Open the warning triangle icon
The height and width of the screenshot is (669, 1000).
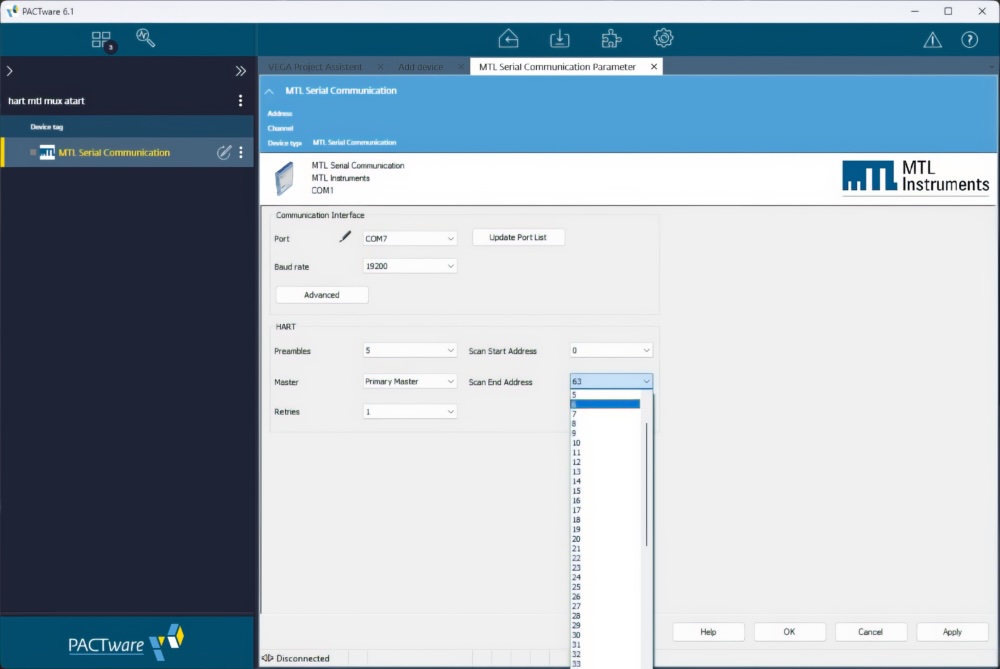(932, 40)
